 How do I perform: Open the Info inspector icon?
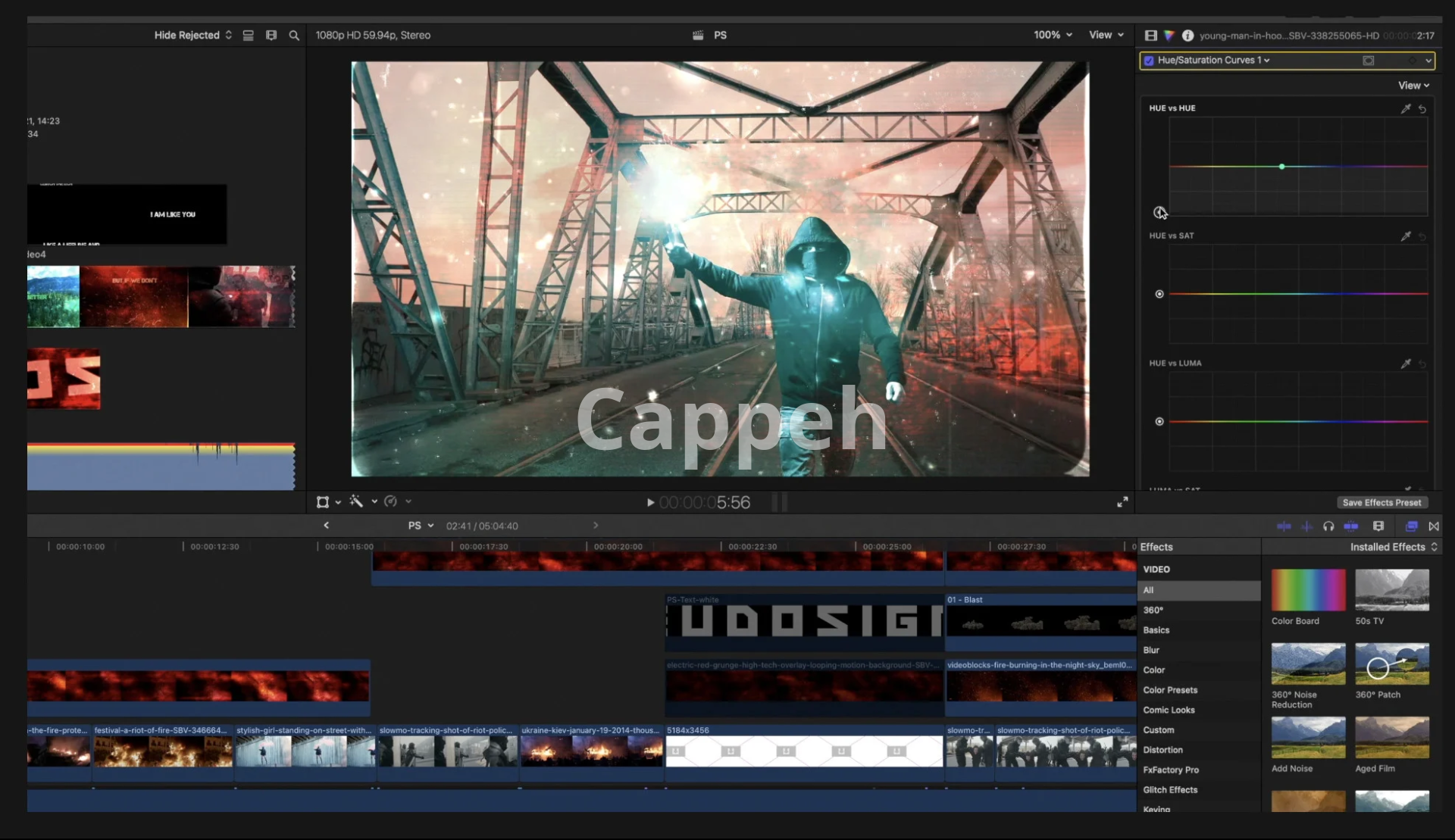click(1187, 36)
